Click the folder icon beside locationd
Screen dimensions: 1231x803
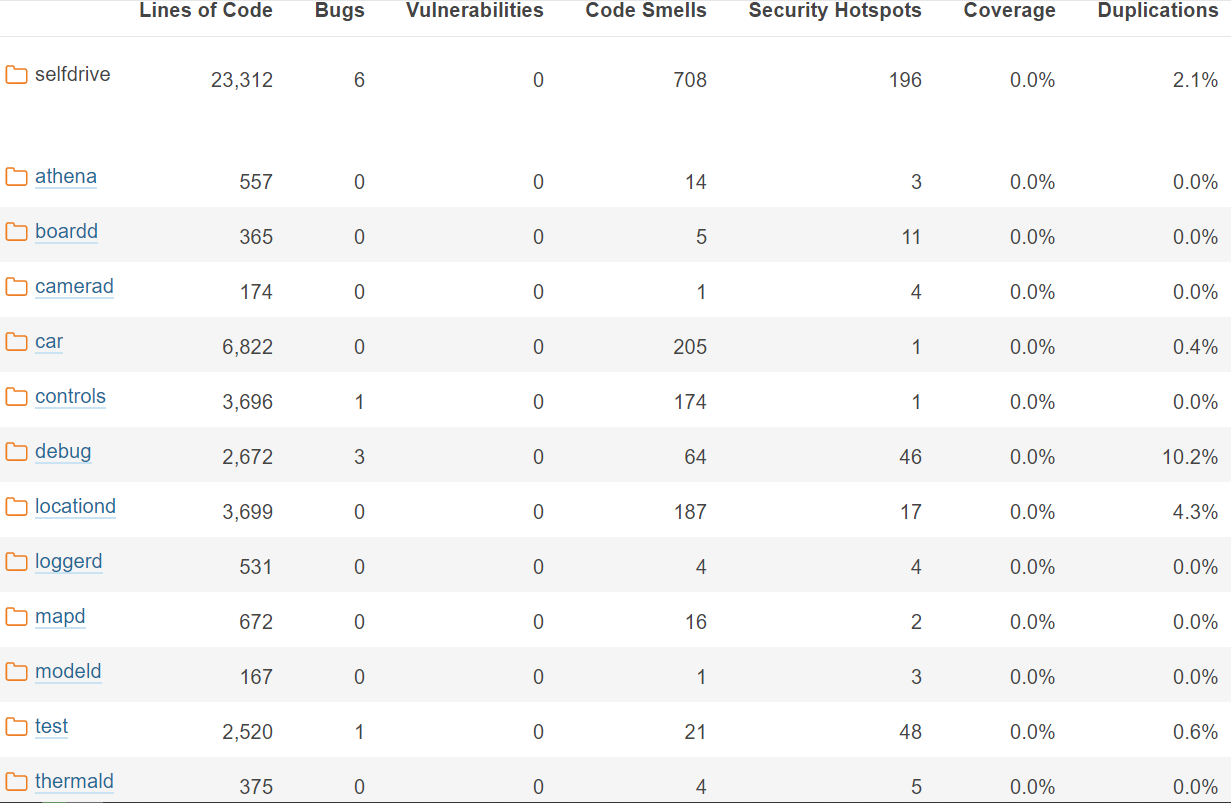[16, 507]
